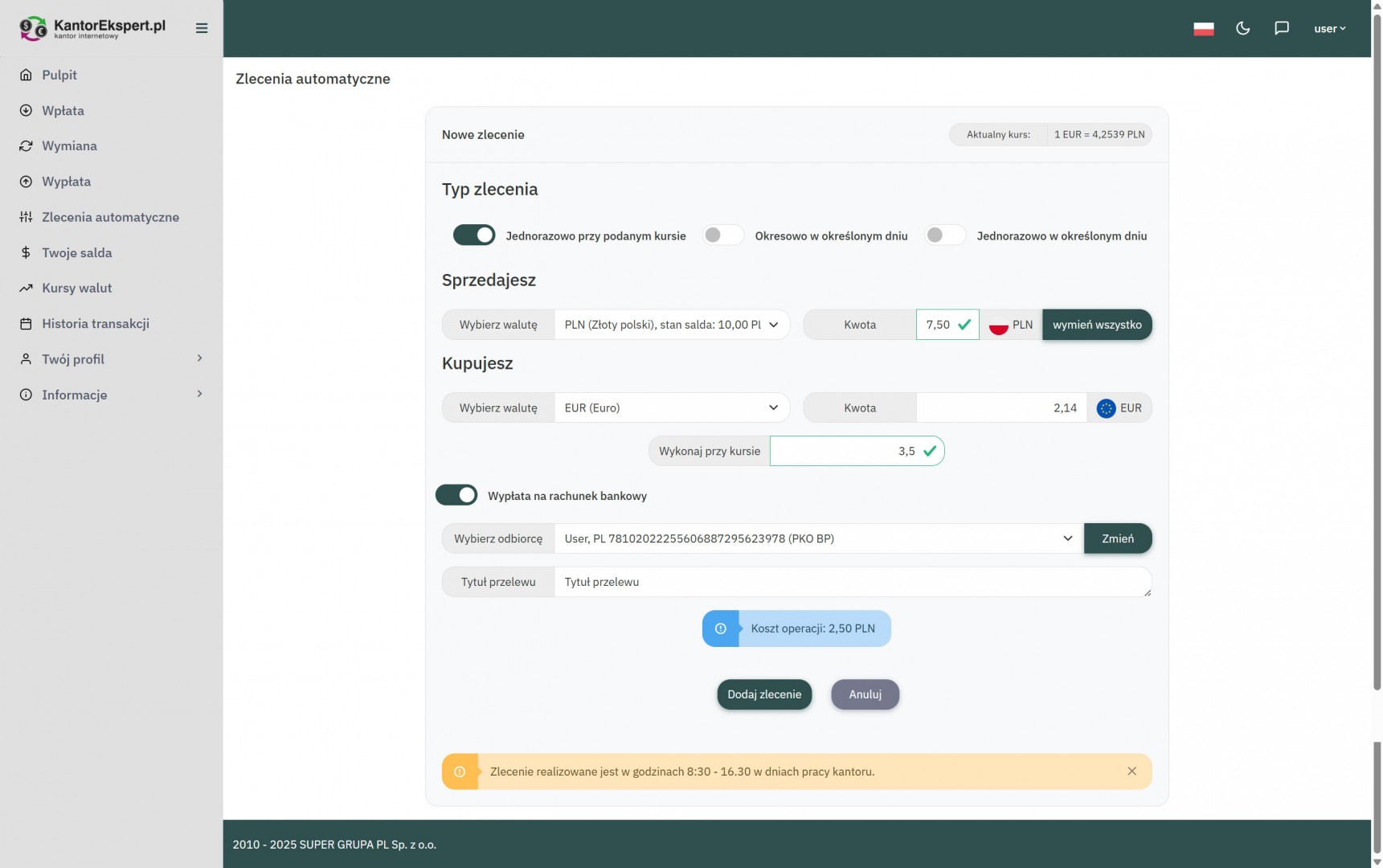
Task: Click the info icon beside operation cost
Action: click(x=721, y=628)
